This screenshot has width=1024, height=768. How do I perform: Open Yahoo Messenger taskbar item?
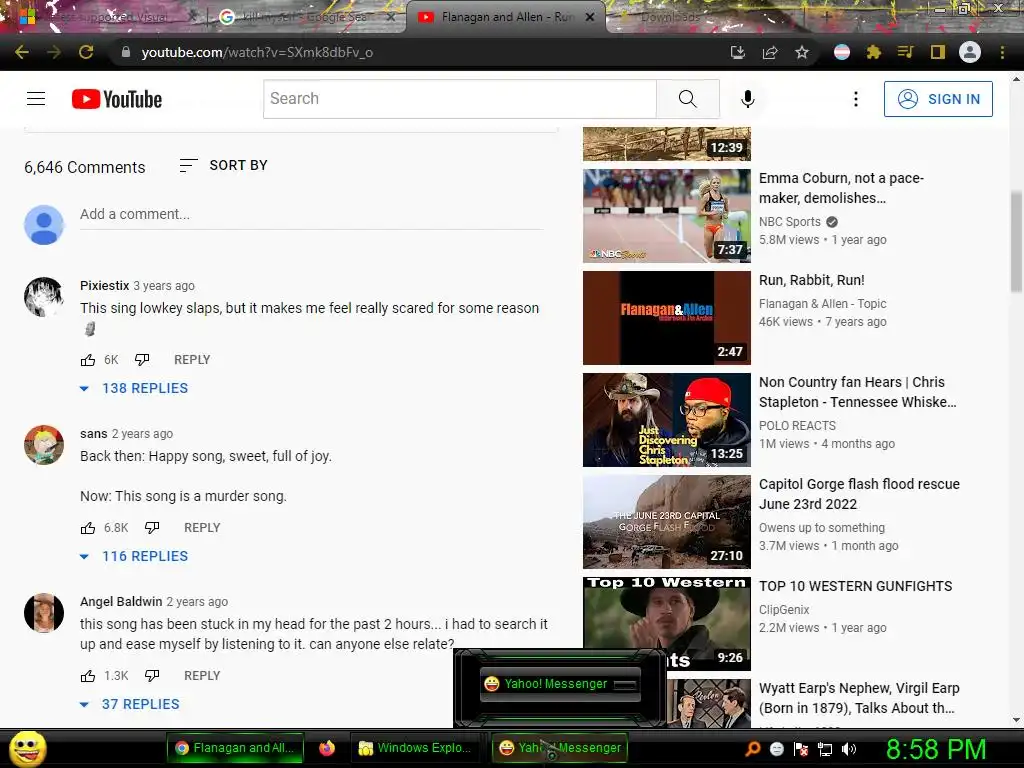[560, 748]
